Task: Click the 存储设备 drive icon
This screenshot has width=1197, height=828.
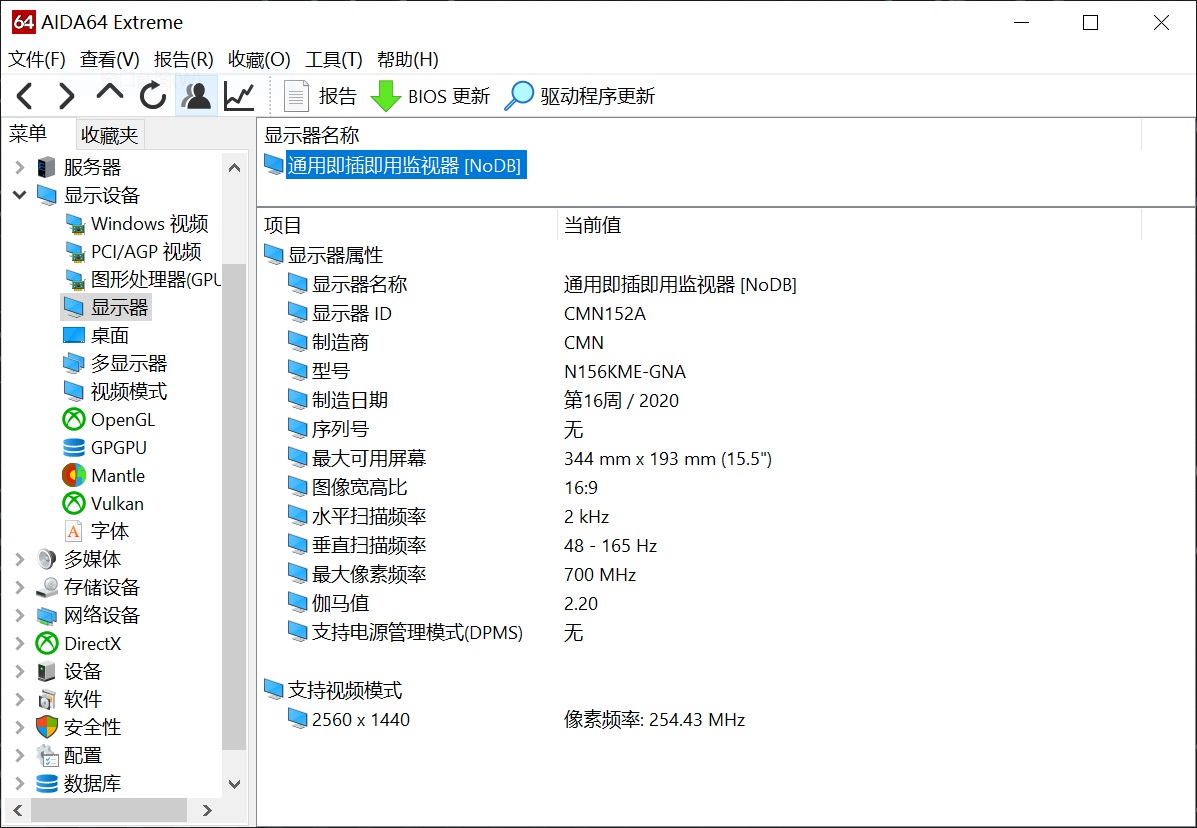Action: (x=47, y=588)
